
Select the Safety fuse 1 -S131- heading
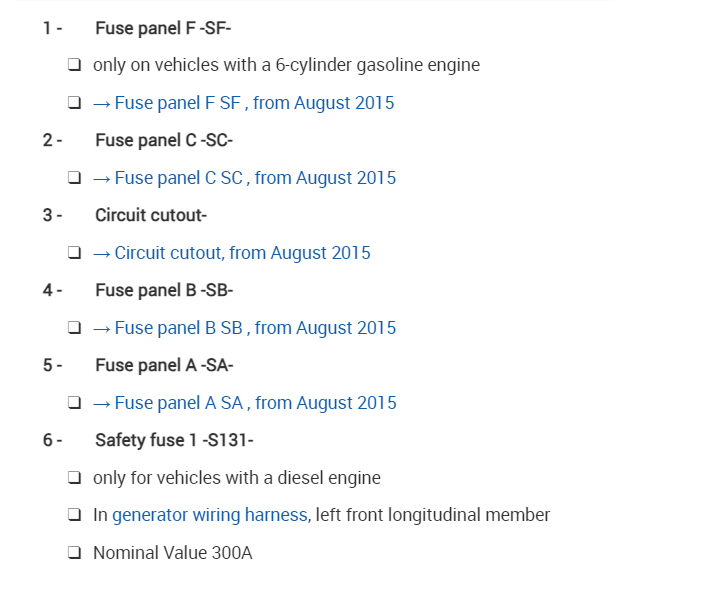pyautogui.click(x=174, y=440)
